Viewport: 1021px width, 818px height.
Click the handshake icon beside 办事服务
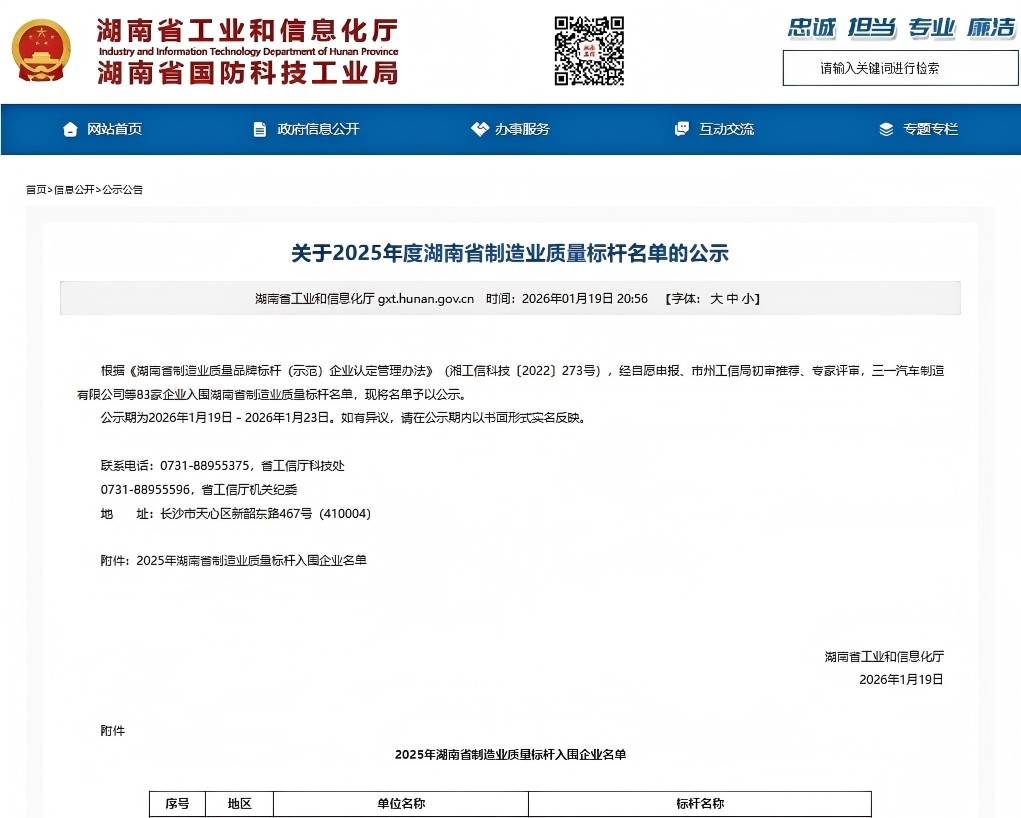pos(479,129)
